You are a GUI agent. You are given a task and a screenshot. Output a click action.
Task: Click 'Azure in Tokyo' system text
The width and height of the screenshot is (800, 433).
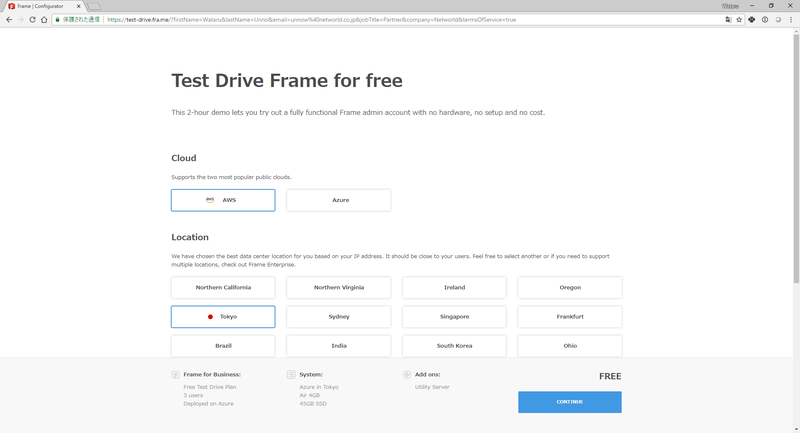(x=319, y=387)
